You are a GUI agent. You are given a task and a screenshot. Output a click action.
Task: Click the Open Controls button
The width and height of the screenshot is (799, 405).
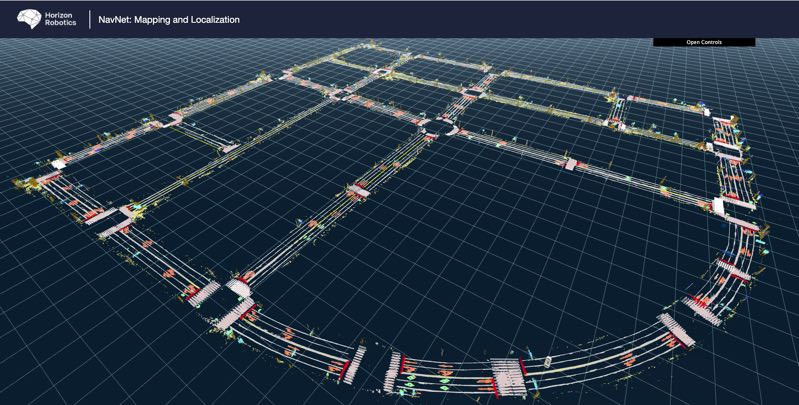pos(704,42)
